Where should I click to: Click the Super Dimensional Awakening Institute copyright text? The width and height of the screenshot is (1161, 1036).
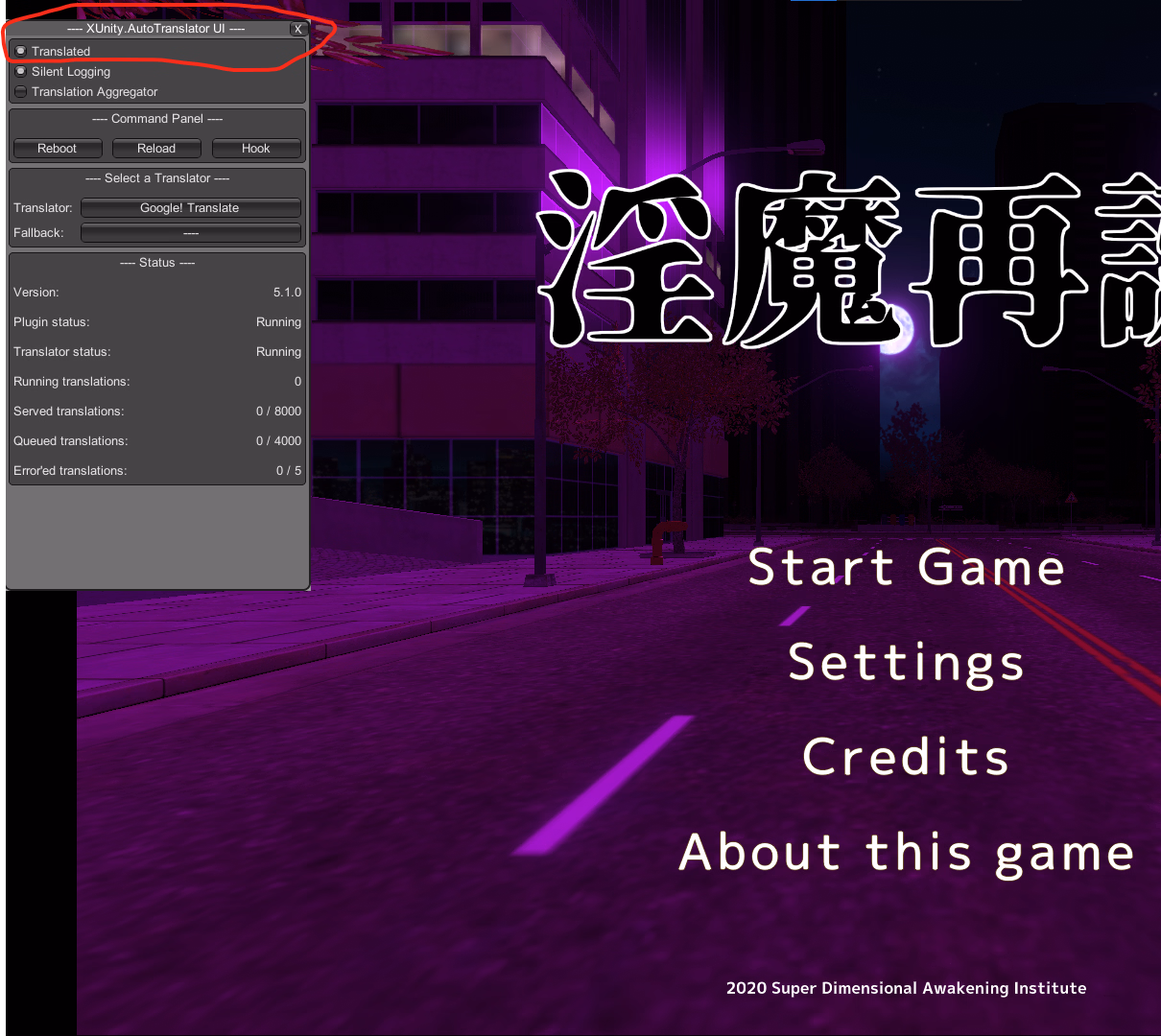click(x=906, y=988)
